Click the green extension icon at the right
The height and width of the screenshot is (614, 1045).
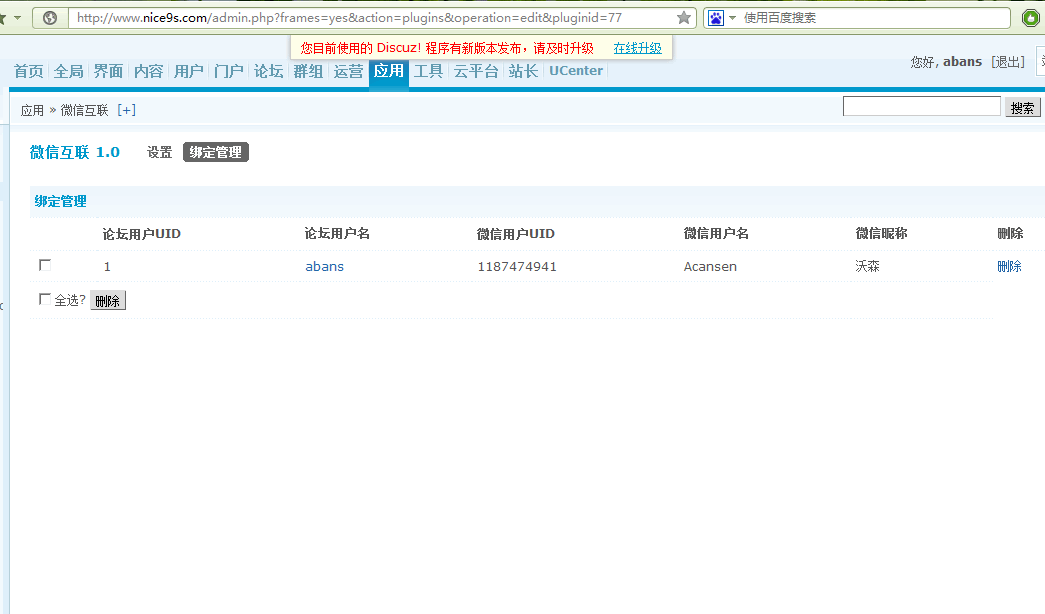pos(1031,18)
